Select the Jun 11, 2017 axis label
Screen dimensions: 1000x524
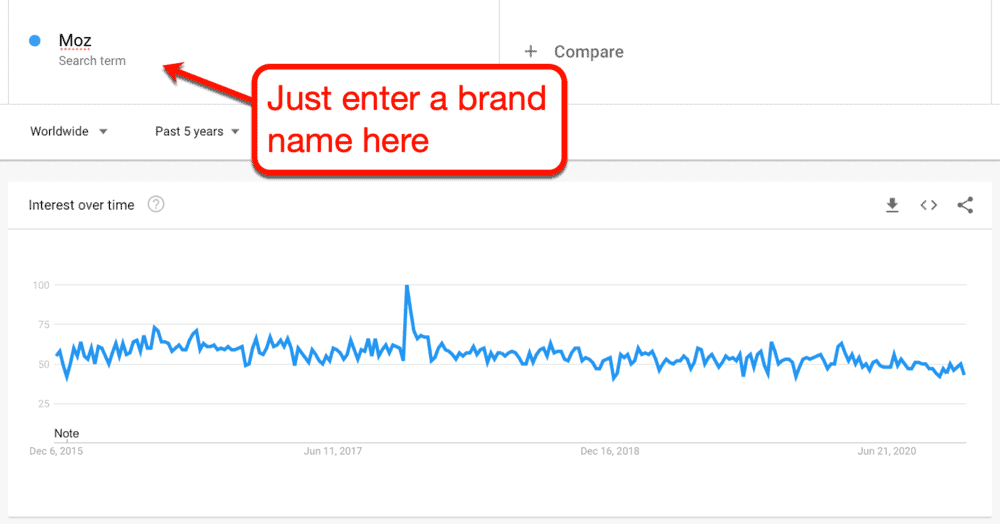pyautogui.click(x=333, y=452)
